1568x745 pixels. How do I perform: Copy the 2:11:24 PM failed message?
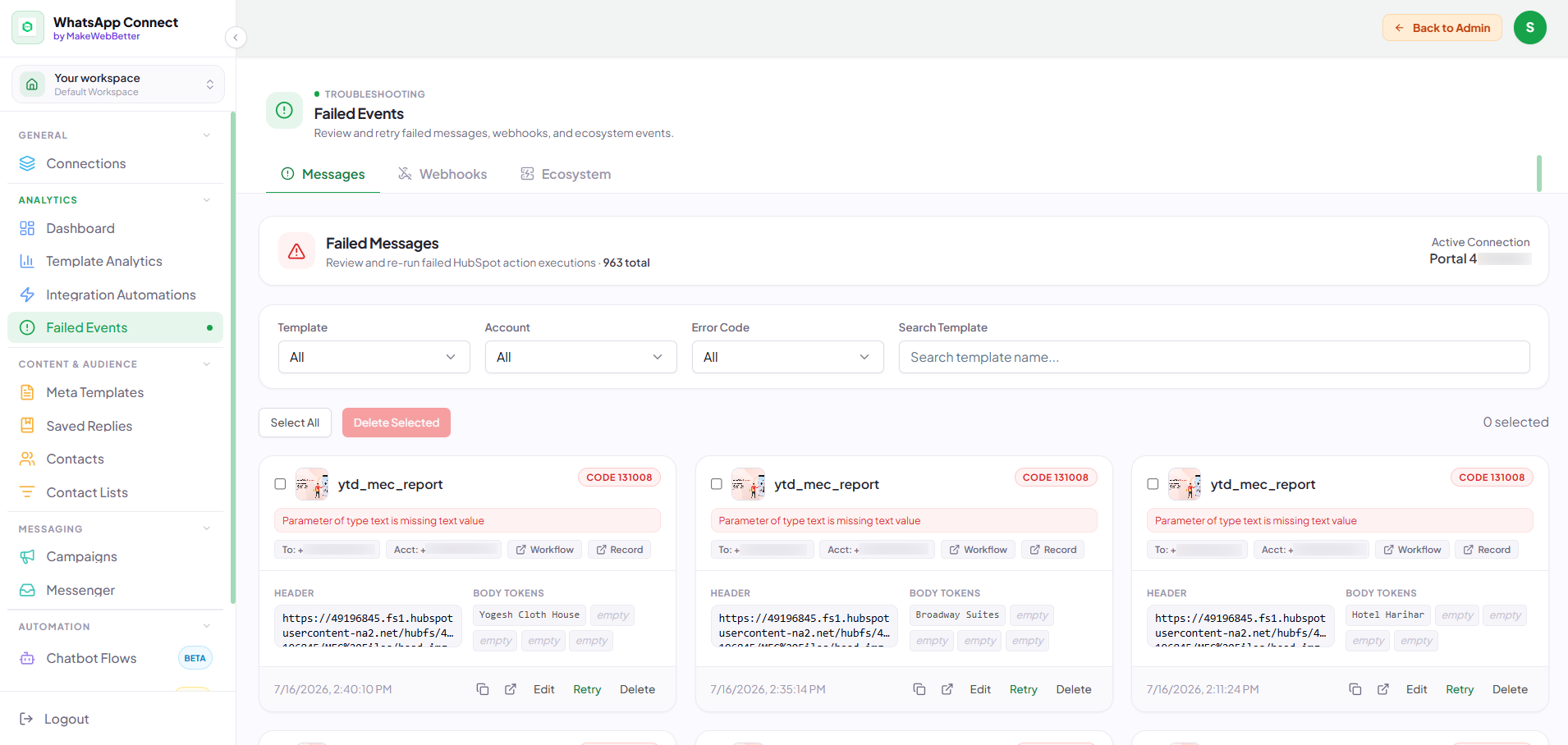[x=1355, y=689]
